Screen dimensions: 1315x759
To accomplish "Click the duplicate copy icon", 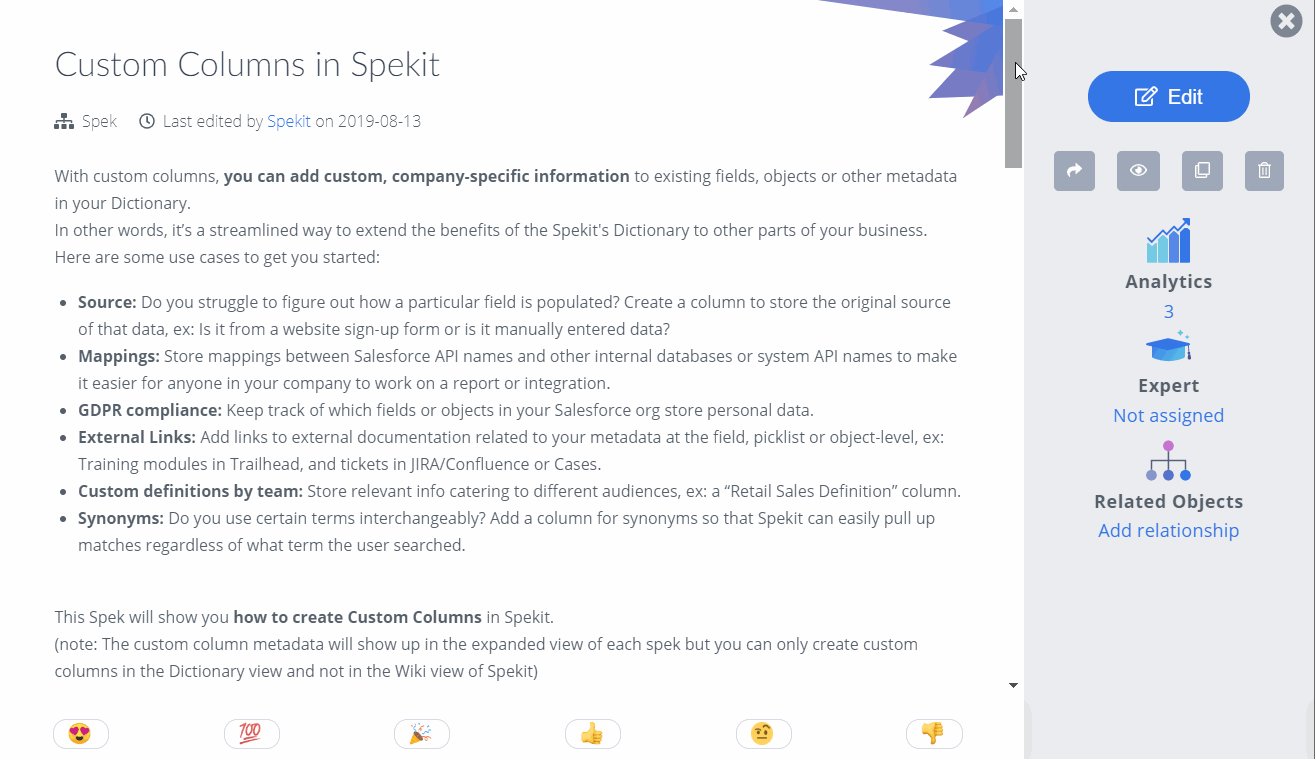I will [x=1202, y=171].
